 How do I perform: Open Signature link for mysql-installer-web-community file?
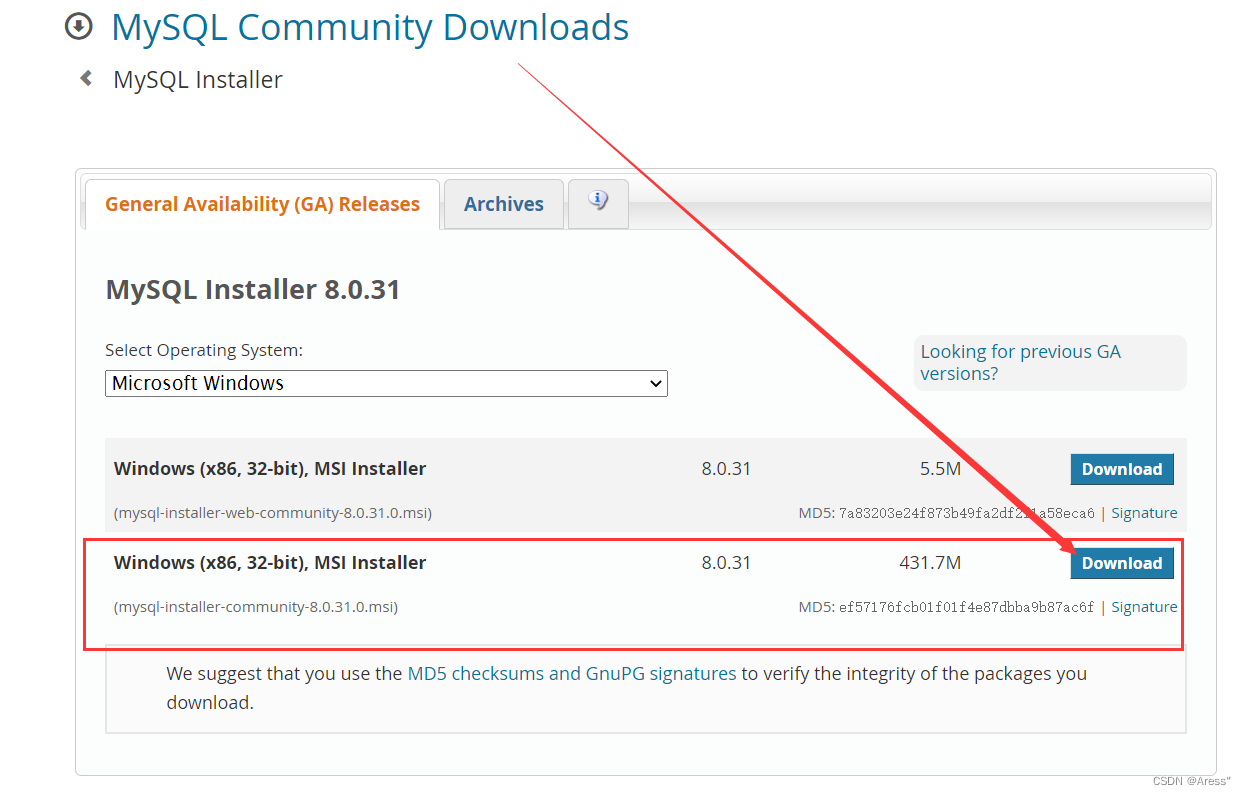[x=1144, y=513]
